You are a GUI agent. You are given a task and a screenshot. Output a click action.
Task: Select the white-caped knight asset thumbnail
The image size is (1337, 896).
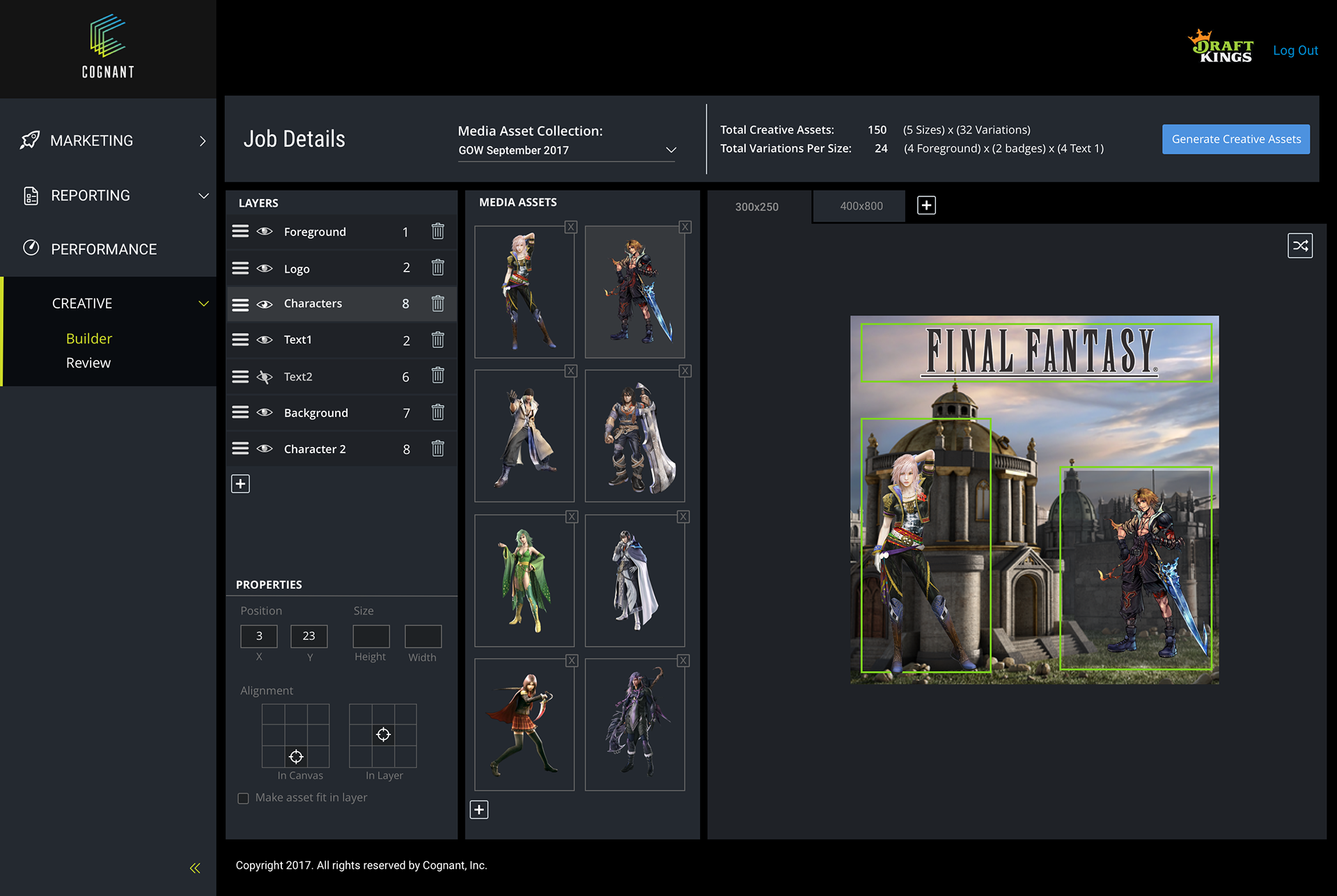click(x=635, y=581)
